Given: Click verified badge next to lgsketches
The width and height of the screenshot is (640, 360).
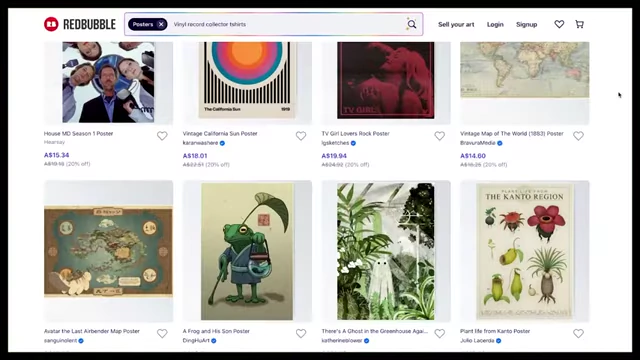Looking at the screenshot, I should (353, 143).
